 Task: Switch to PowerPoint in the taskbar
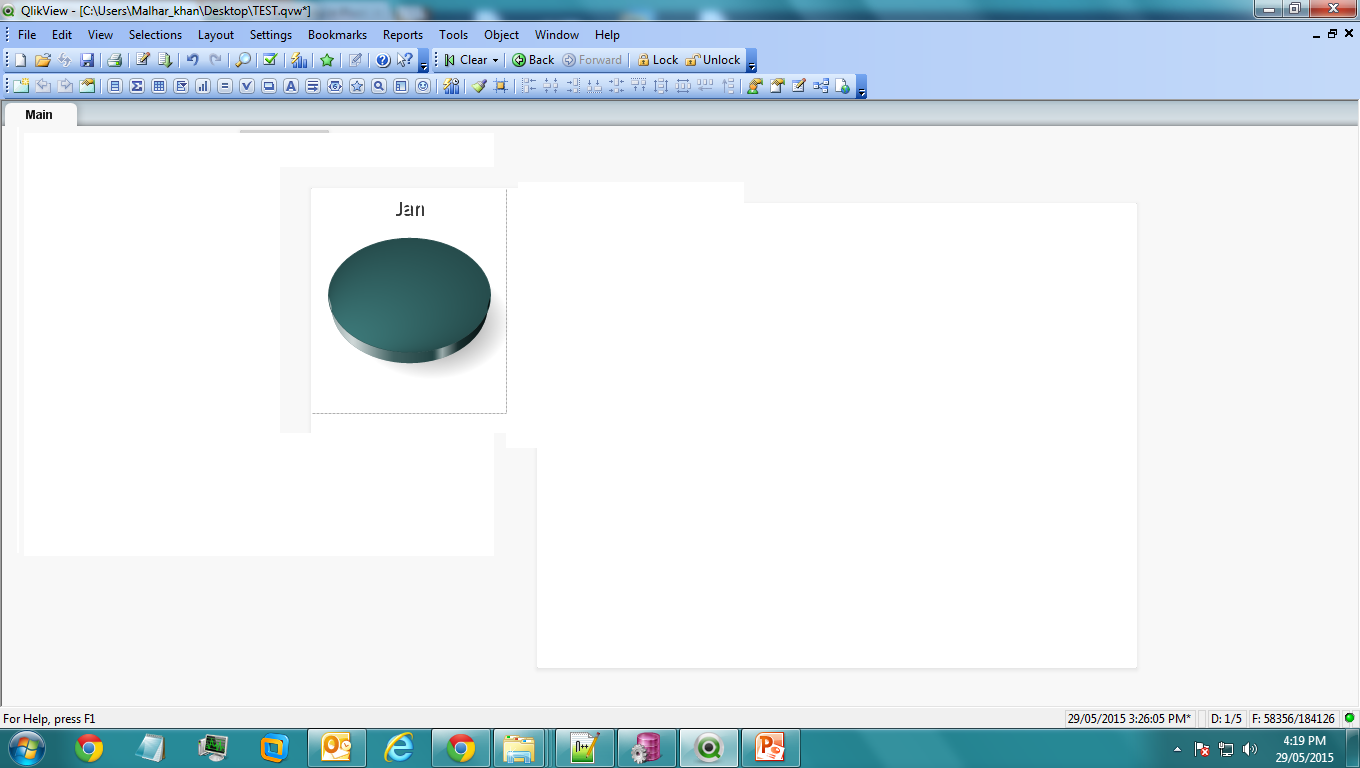pyautogui.click(x=771, y=748)
